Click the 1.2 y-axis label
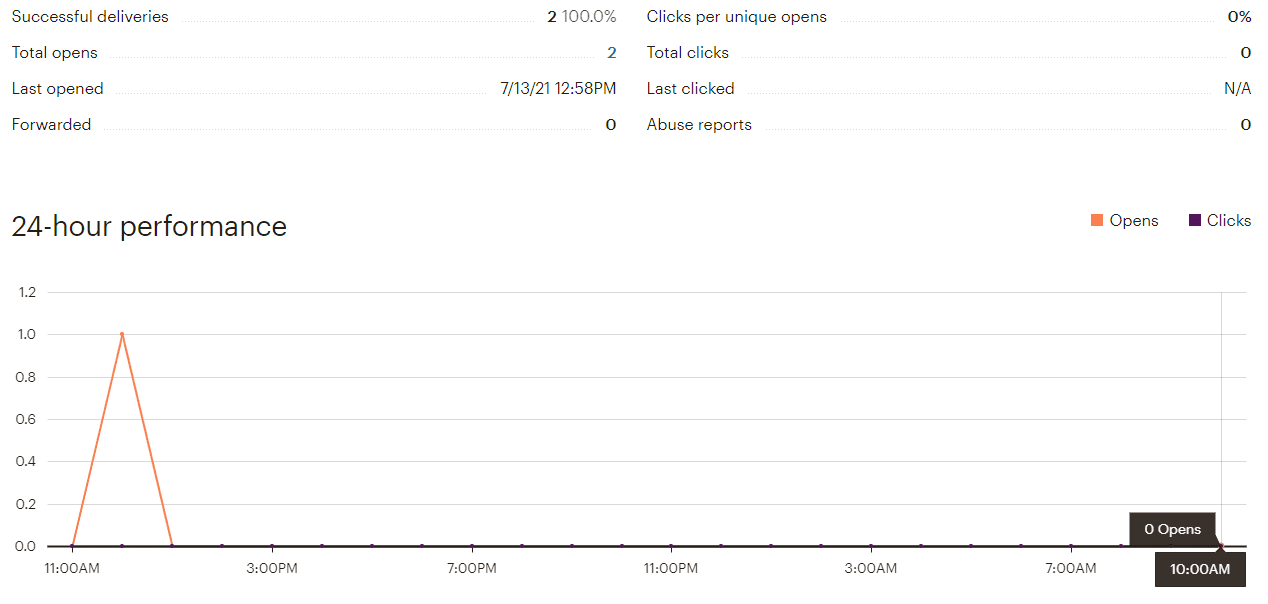 click(26, 292)
